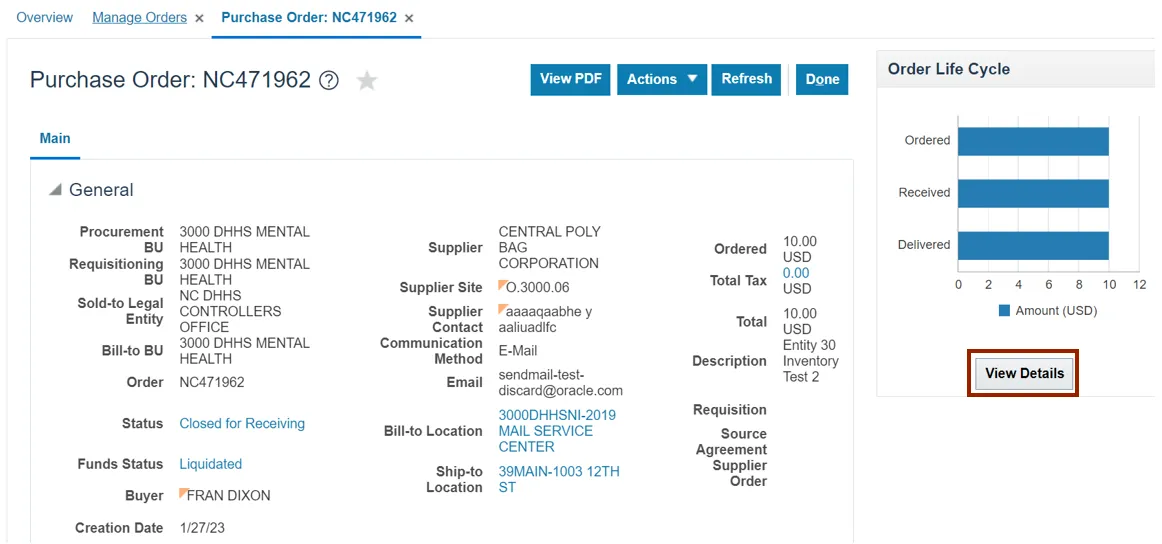The width and height of the screenshot is (1162, 544).
Task: Click the Ordered bar in the chart
Action: [x=1032, y=141]
